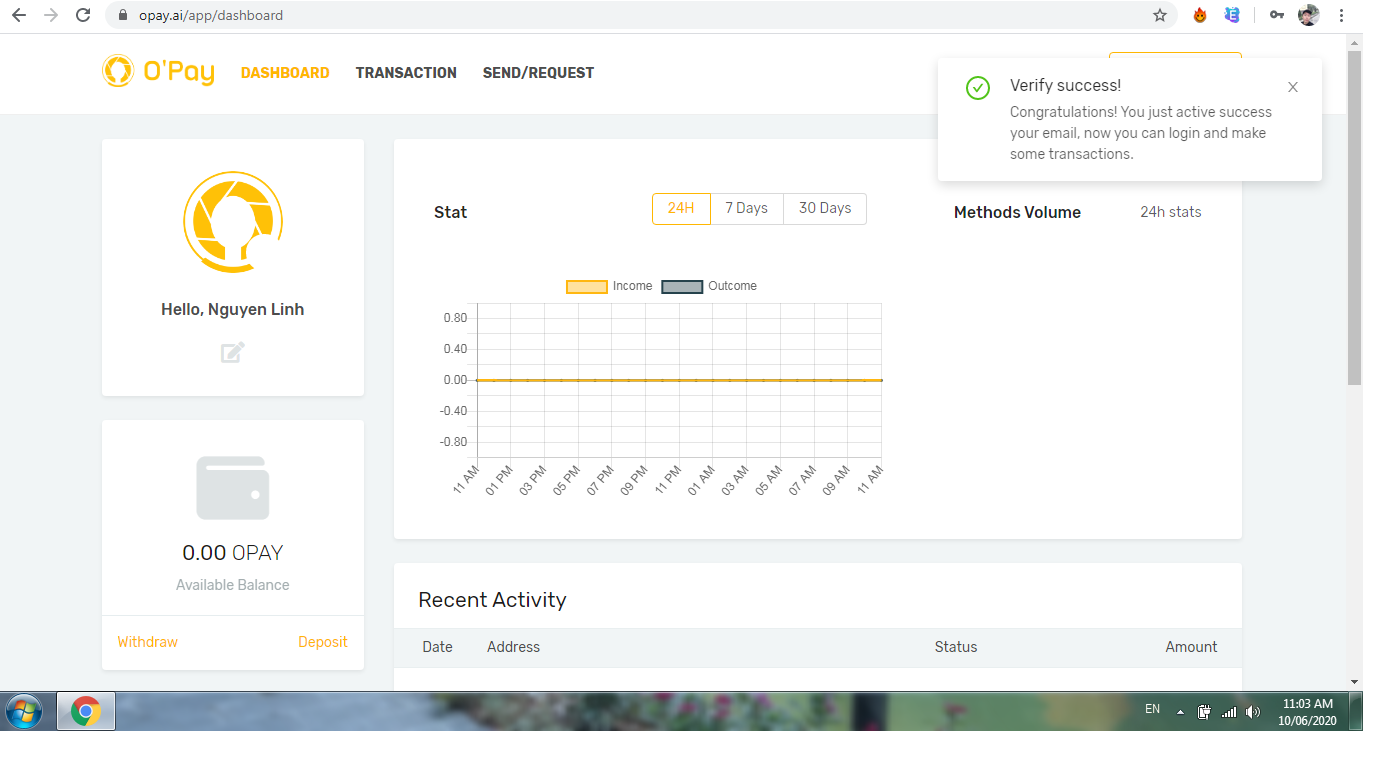This screenshot has height=768, width=1376.
Task: Click the wallet icon above the balance
Action: click(233, 488)
